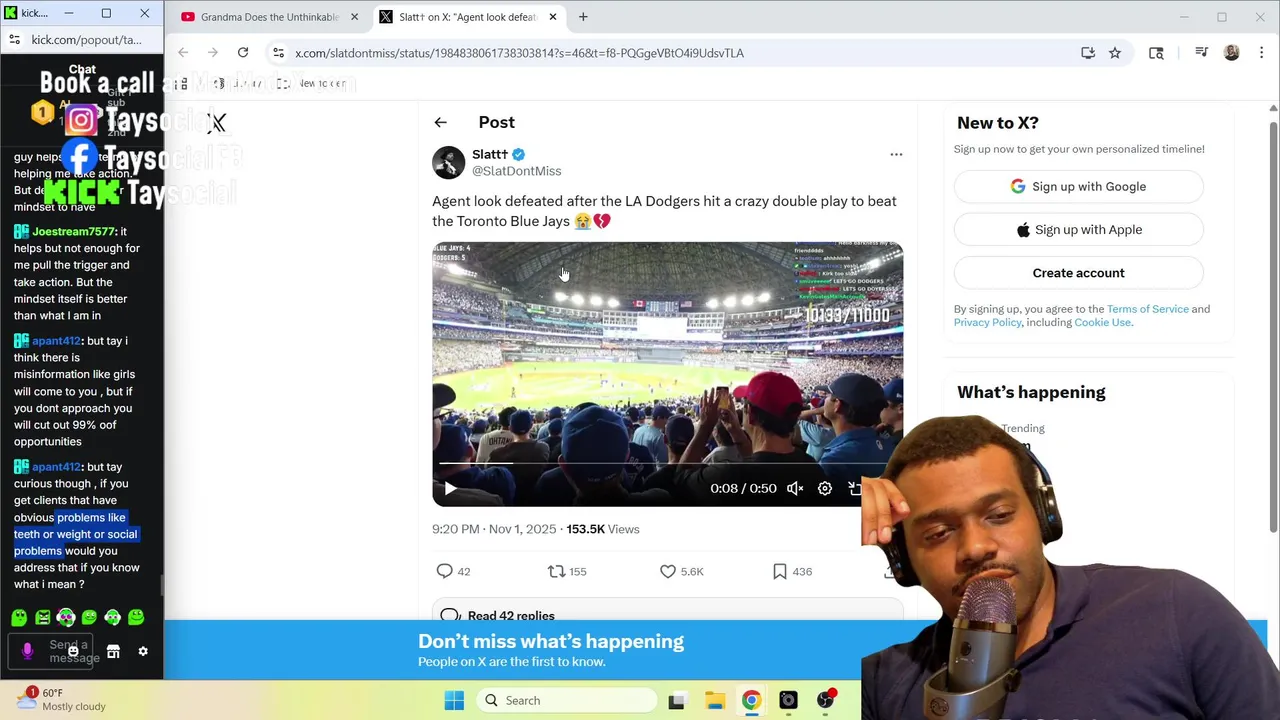Reply to the post via the comment icon
1280x720 pixels.
(x=445, y=571)
